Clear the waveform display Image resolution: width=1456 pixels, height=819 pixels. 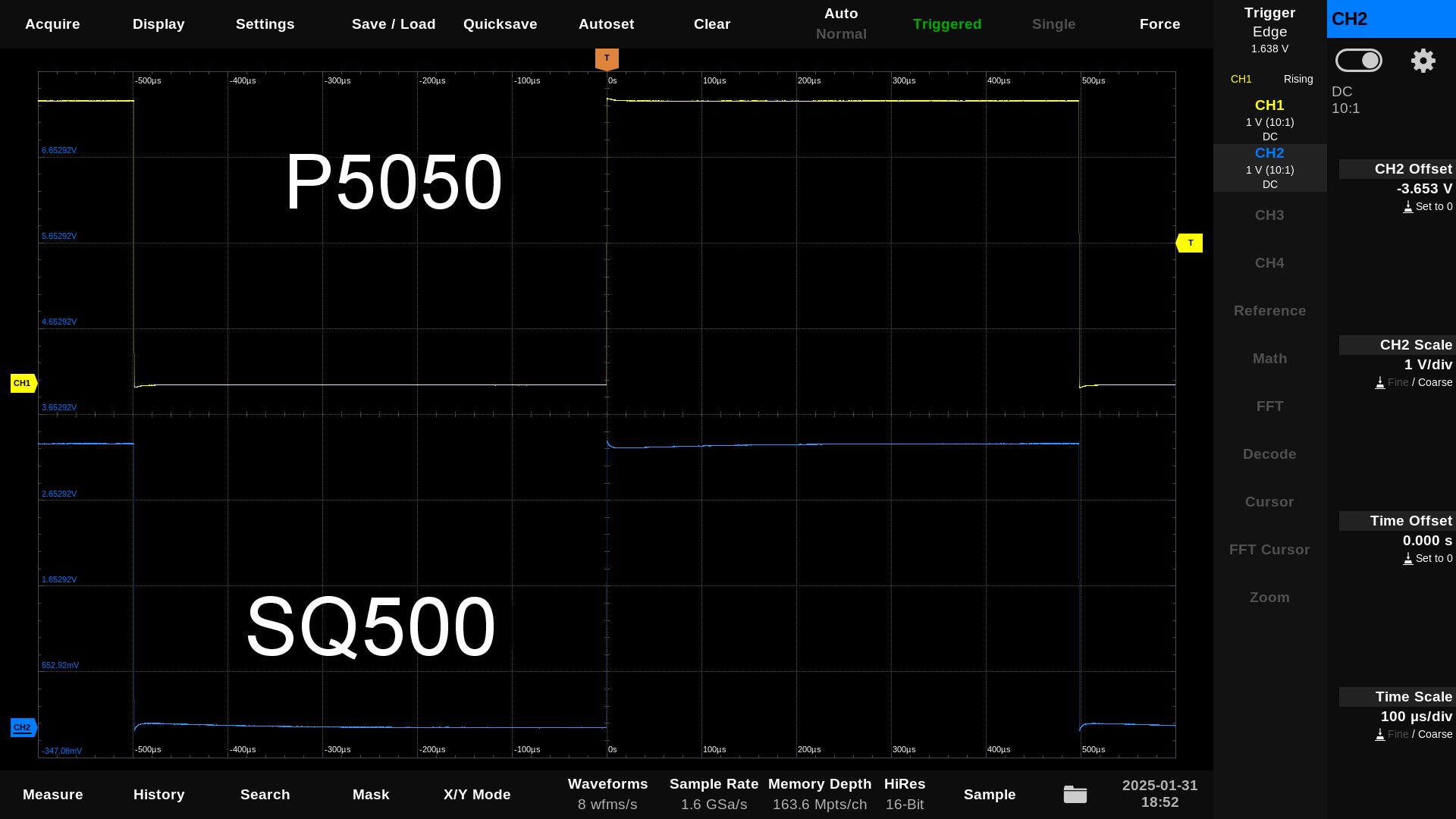pyautogui.click(x=712, y=24)
